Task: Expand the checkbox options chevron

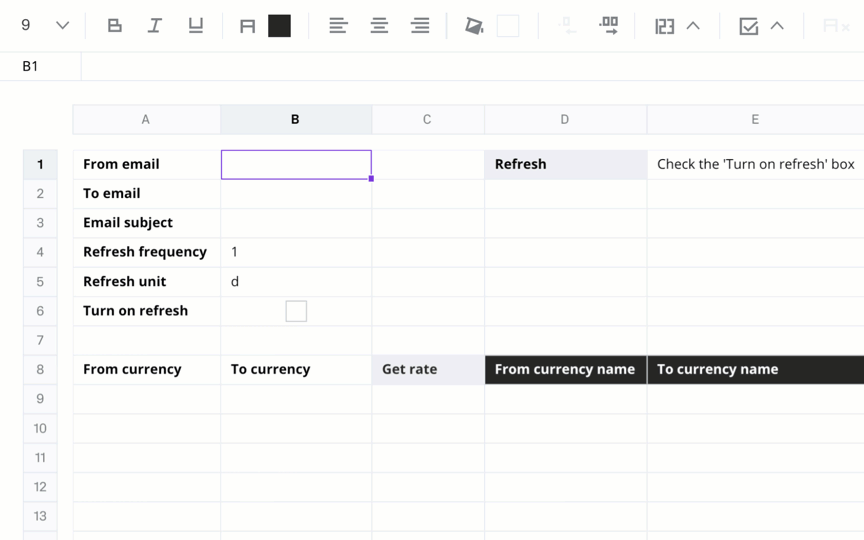Action: [x=777, y=26]
